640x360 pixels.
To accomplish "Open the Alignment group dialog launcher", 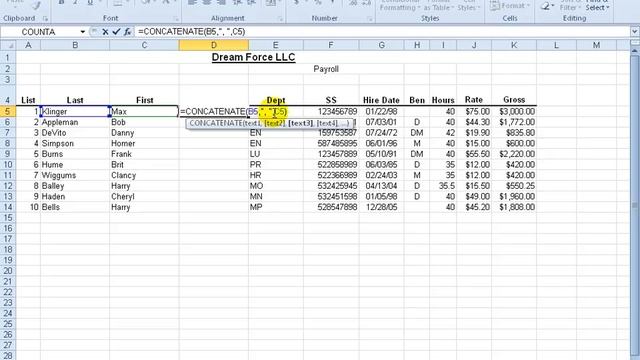I will 280,19.
